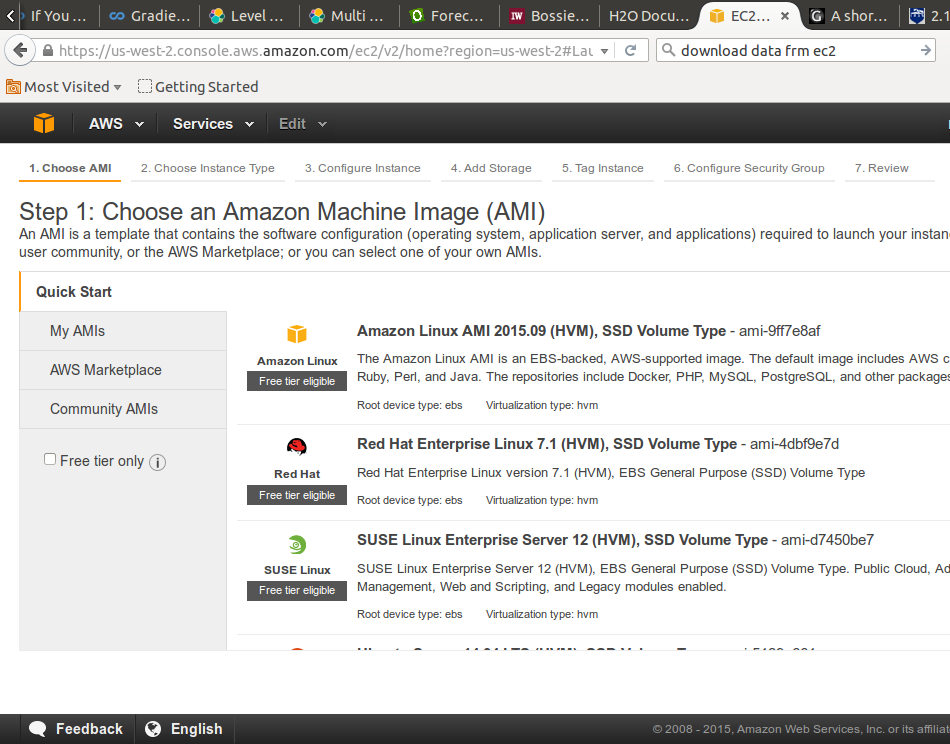Click the Amazon Linux AMI logo icon
This screenshot has width=950, height=744.
[297, 334]
